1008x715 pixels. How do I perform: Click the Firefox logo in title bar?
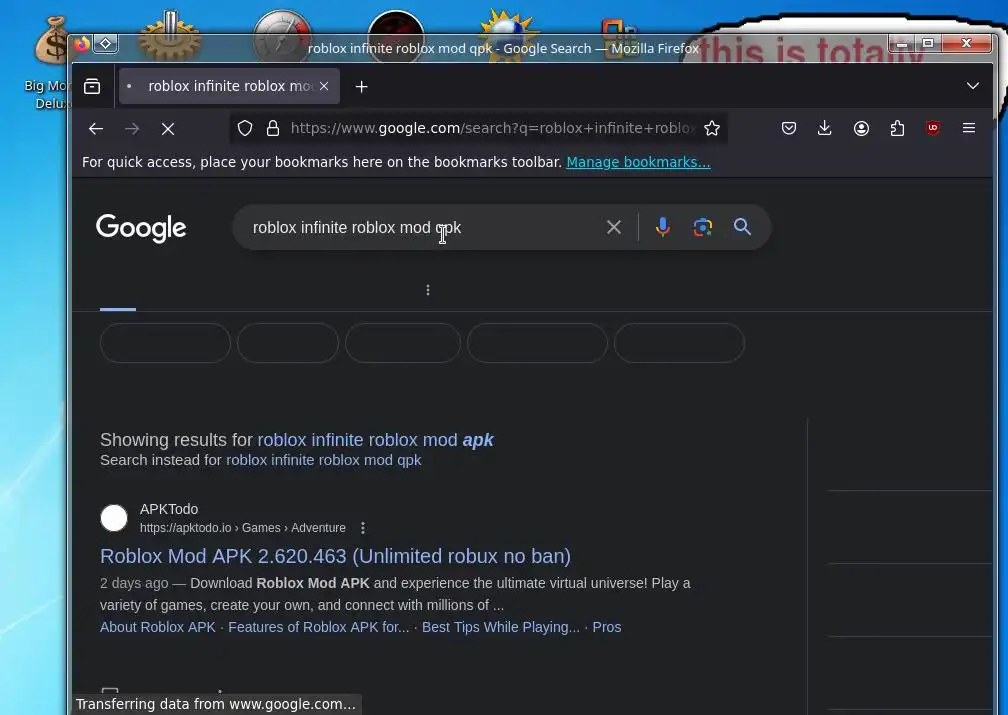click(81, 44)
